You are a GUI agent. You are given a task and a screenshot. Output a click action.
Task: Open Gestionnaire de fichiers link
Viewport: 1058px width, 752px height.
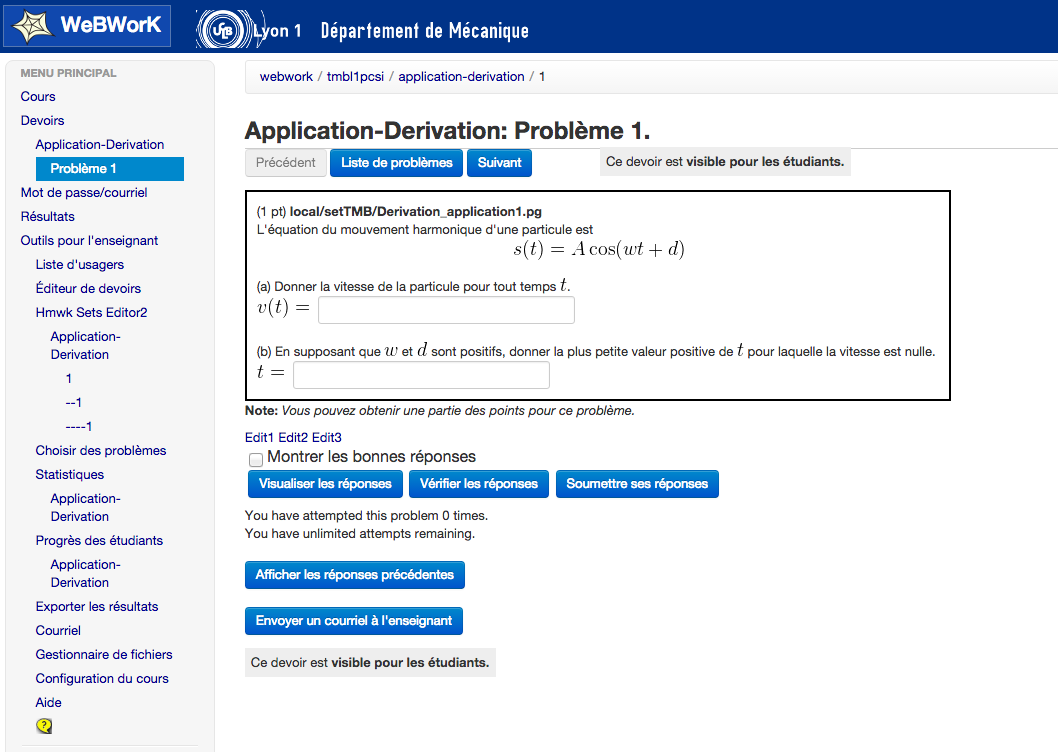click(104, 655)
